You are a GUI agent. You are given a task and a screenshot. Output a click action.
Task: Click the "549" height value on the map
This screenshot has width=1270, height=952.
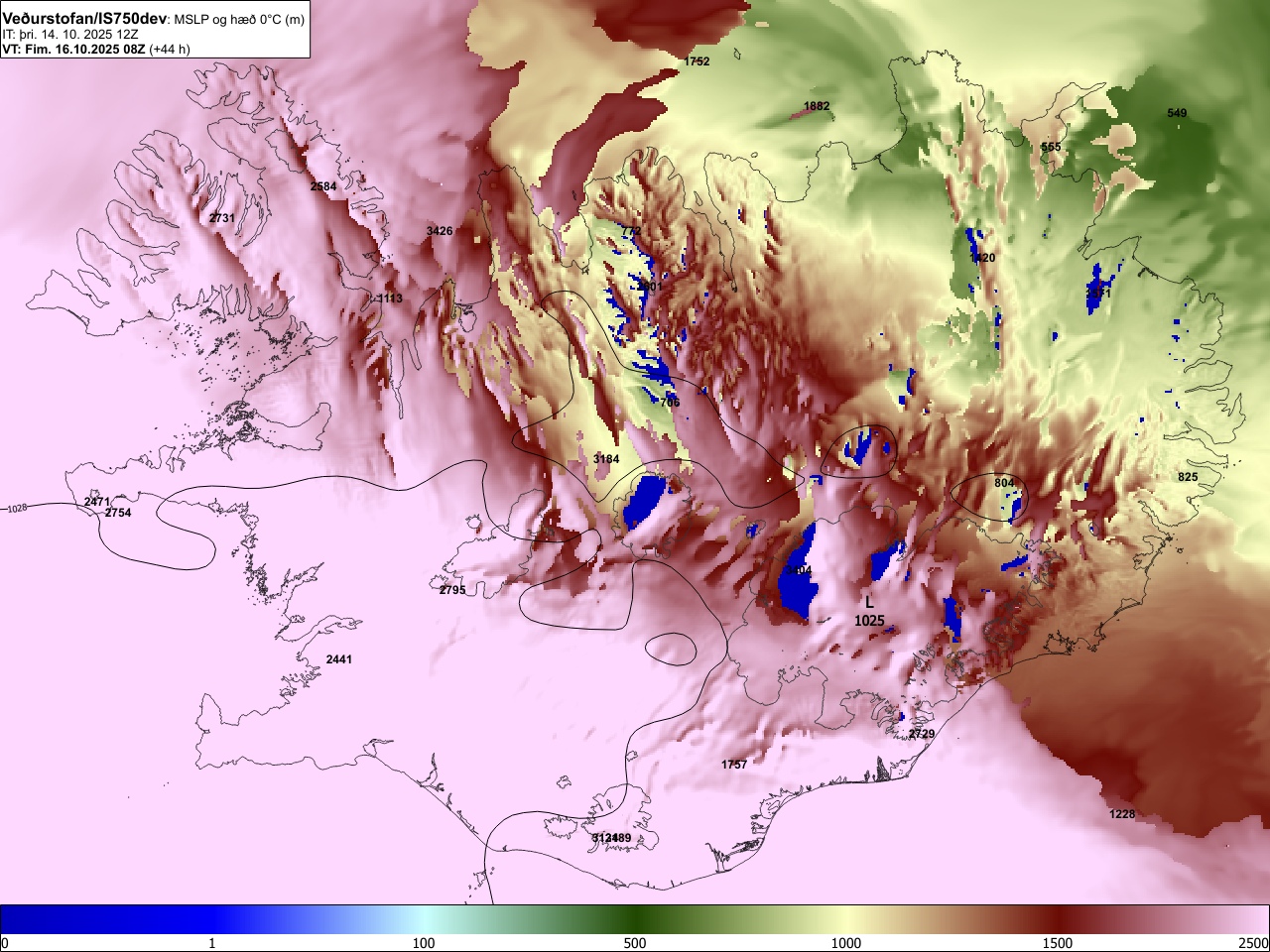coord(1177,113)
